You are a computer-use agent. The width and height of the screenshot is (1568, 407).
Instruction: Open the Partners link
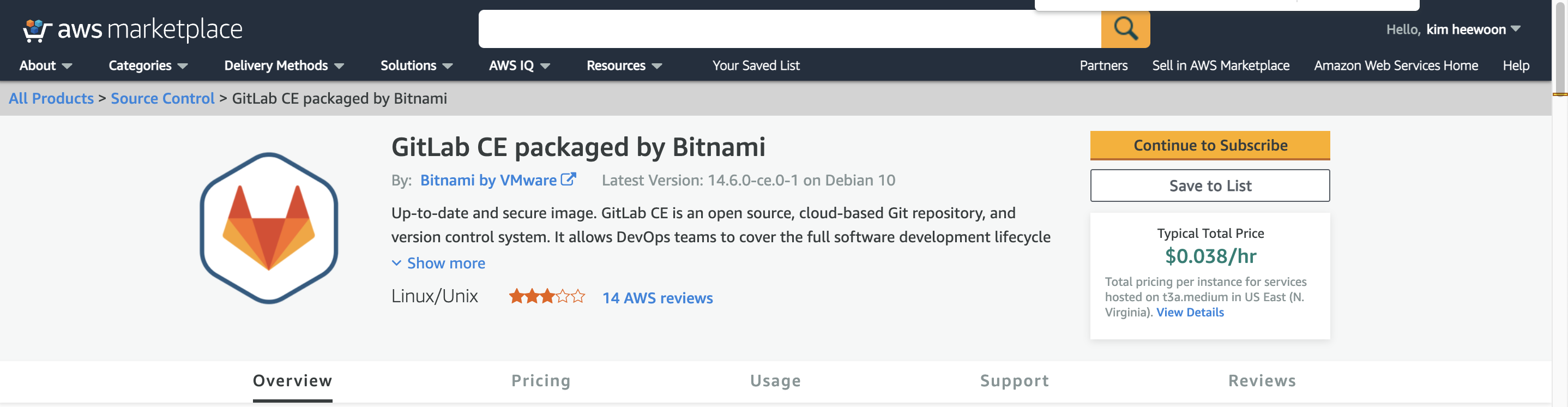(1103, 66)
